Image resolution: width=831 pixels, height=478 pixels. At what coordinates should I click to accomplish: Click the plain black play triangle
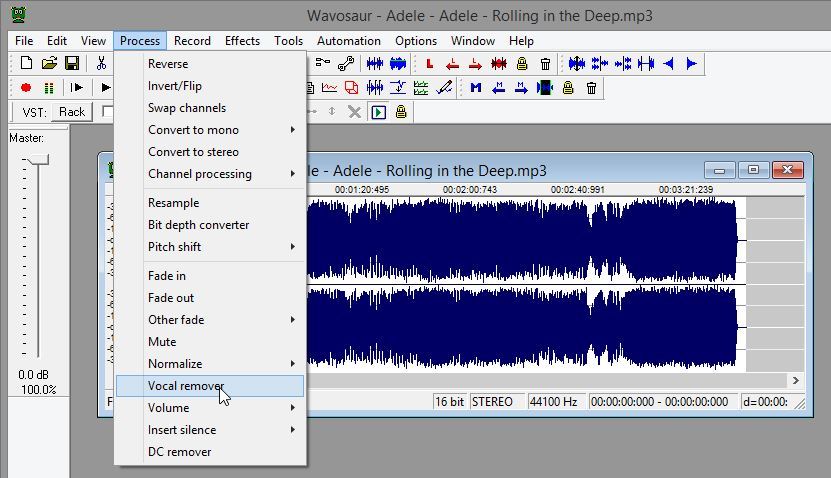[106, 87]
